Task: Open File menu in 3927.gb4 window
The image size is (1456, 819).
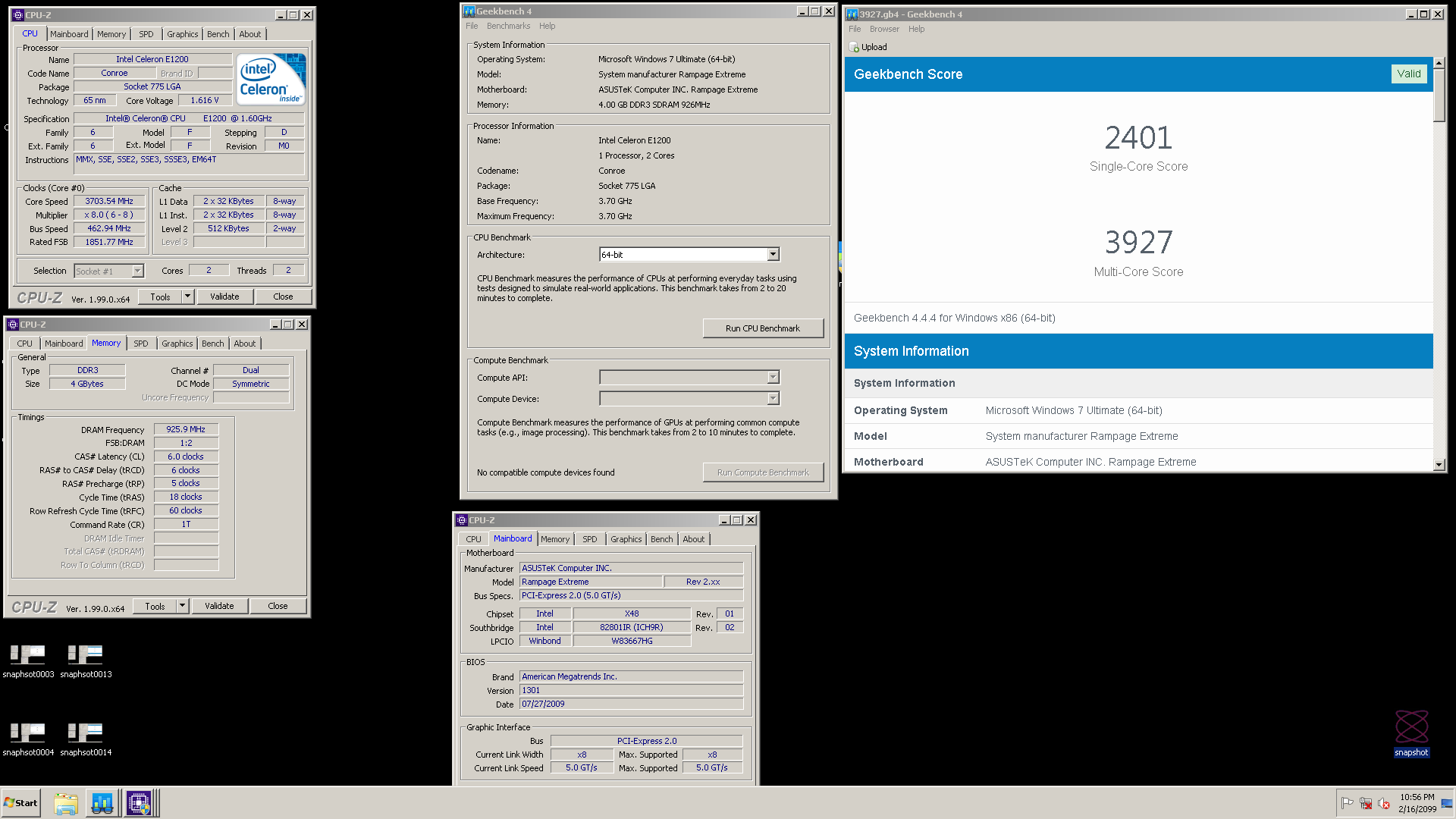Action: (x=855, y=29)
